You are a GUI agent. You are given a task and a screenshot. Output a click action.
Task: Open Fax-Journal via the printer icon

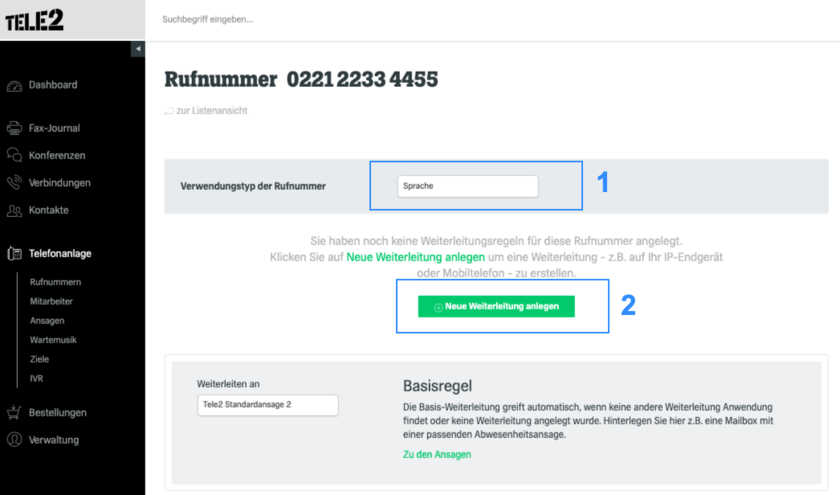coord(14,129)
